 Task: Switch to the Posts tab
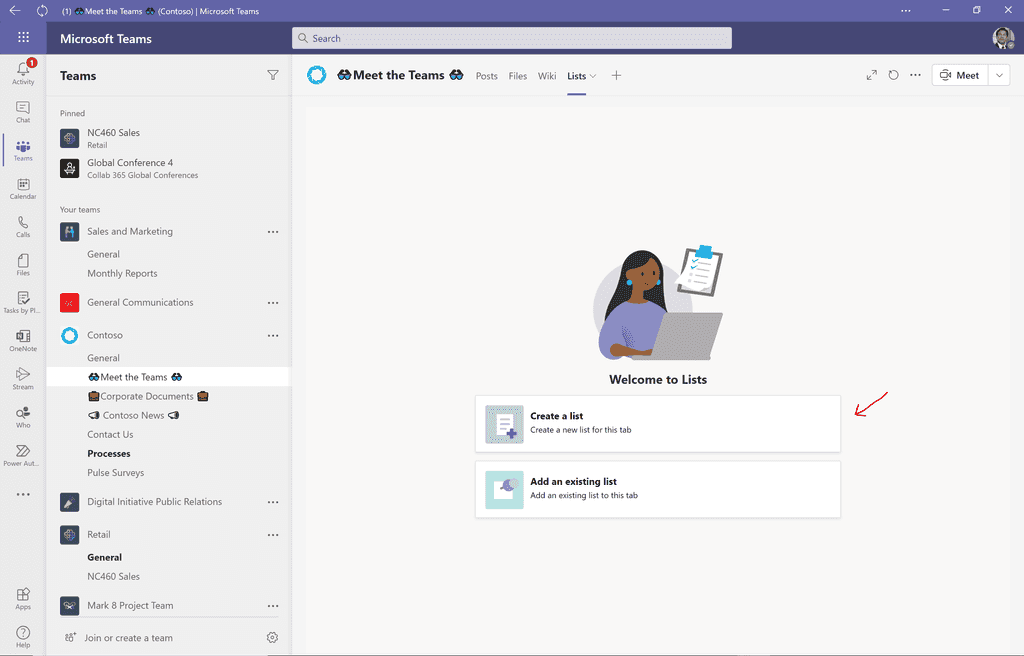pos(487,76)
